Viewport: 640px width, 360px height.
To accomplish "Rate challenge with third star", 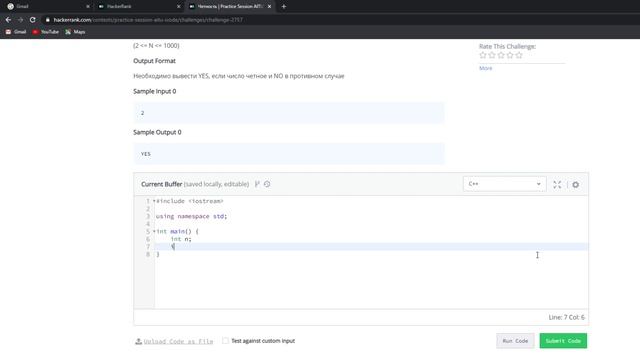I will [501, 55].
